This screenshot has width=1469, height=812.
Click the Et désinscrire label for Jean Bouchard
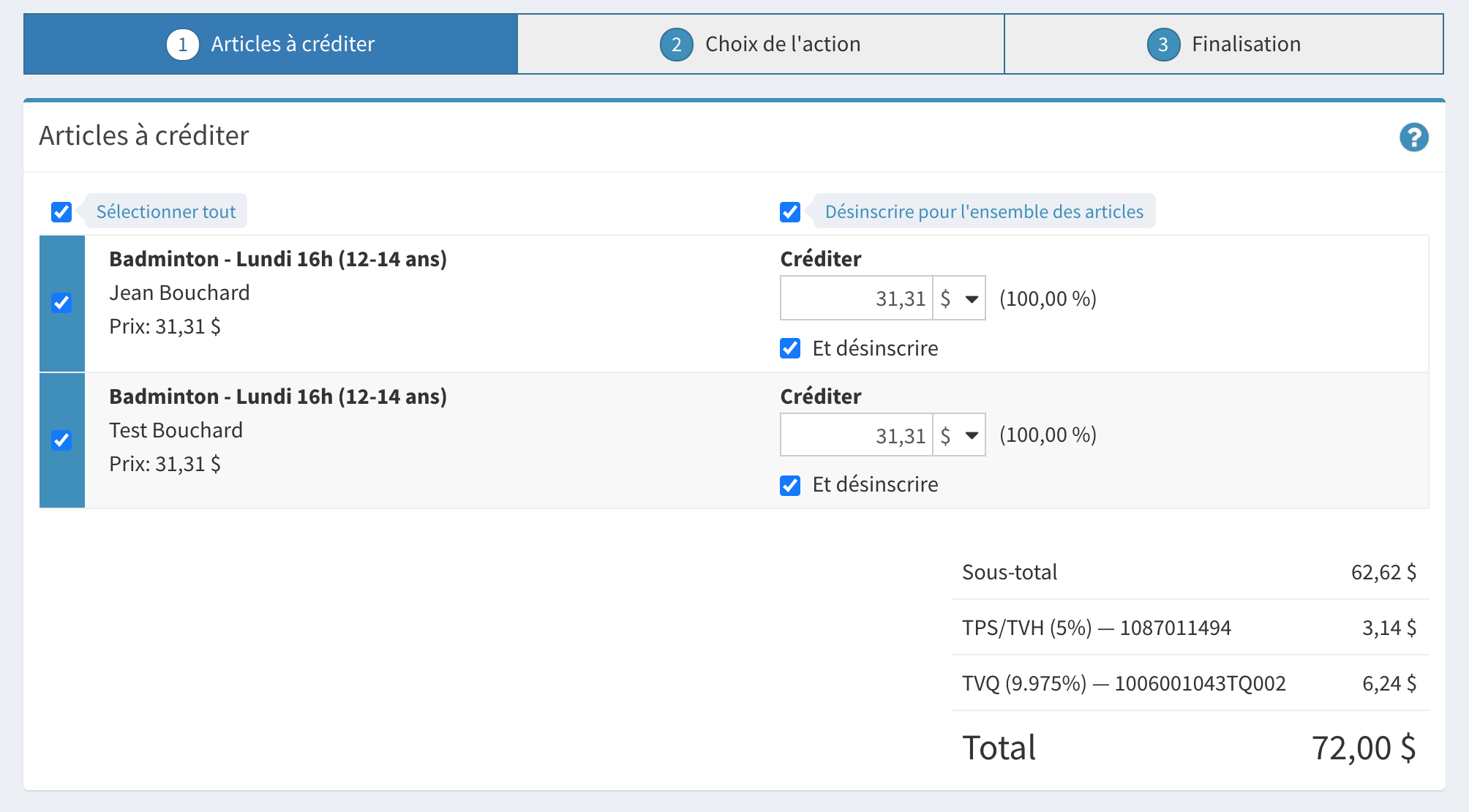point(875,348)
